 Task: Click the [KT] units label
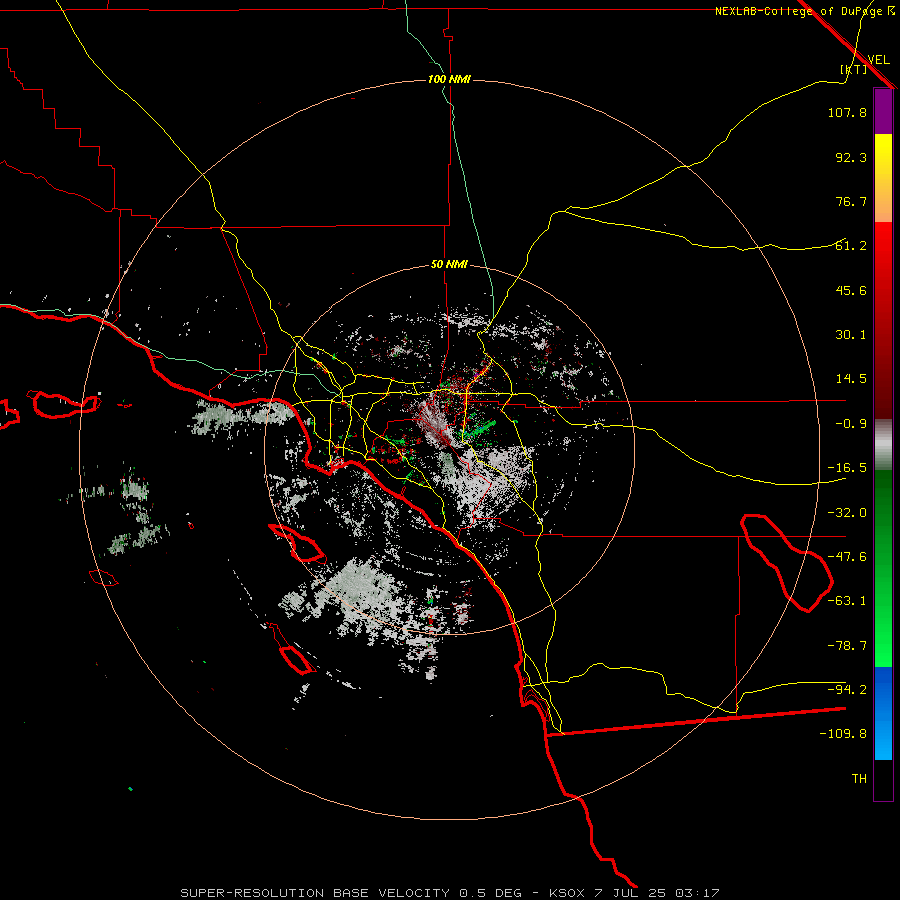853,69
